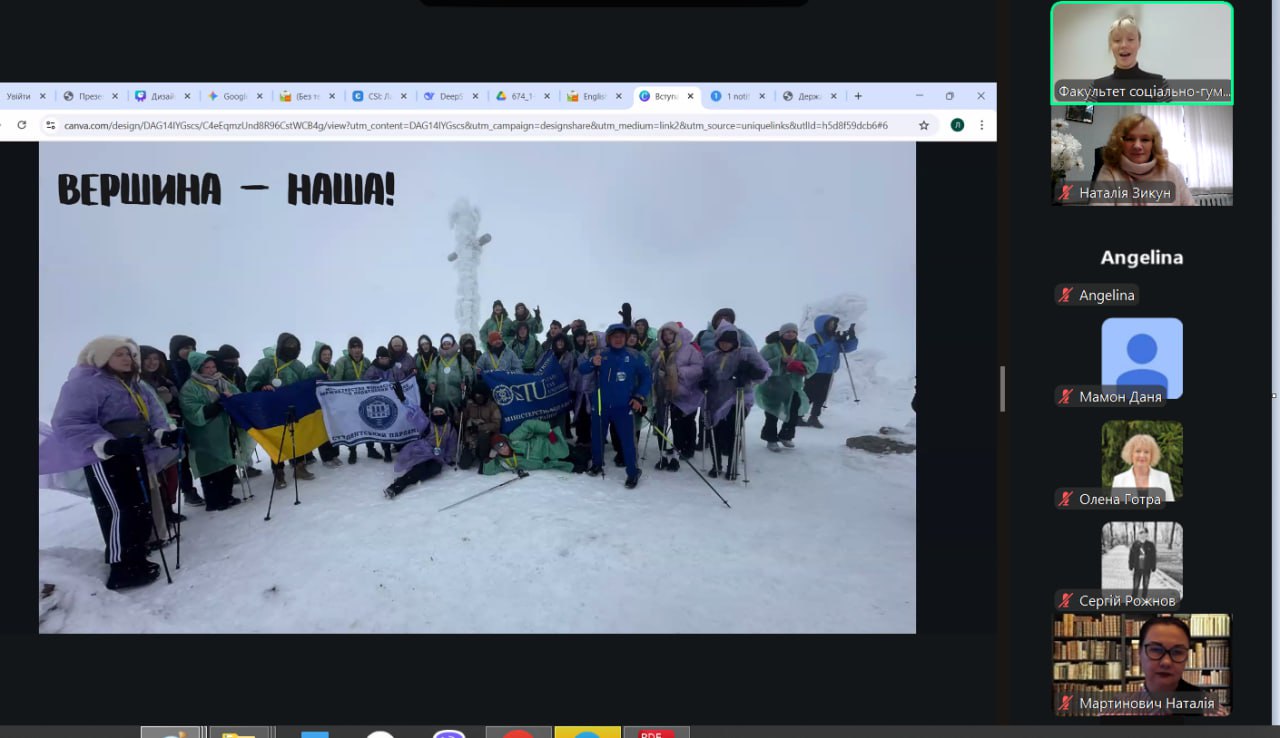
Task: Select Сергій Рожнов participant thumbnail
Action: coord(1141,560)
